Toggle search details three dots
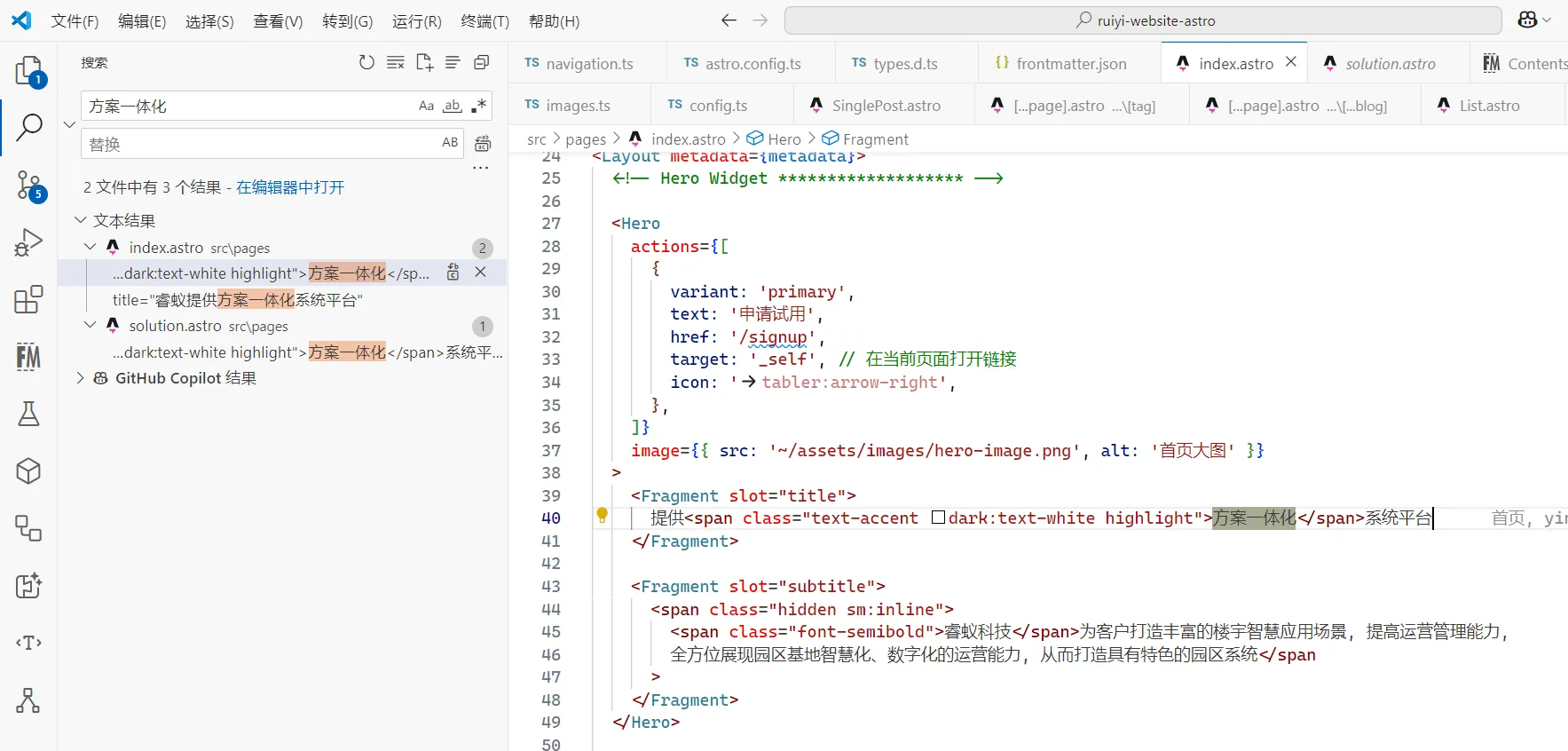Screen dimensions: 1568x751 point(481,168)
